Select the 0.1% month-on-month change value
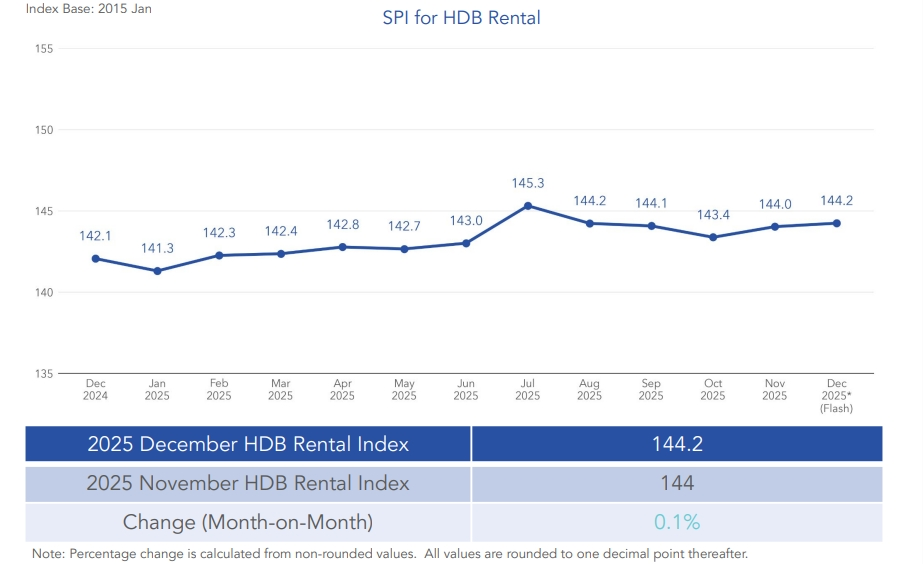This screenshot has height=564, width=923. coord(677,522)
